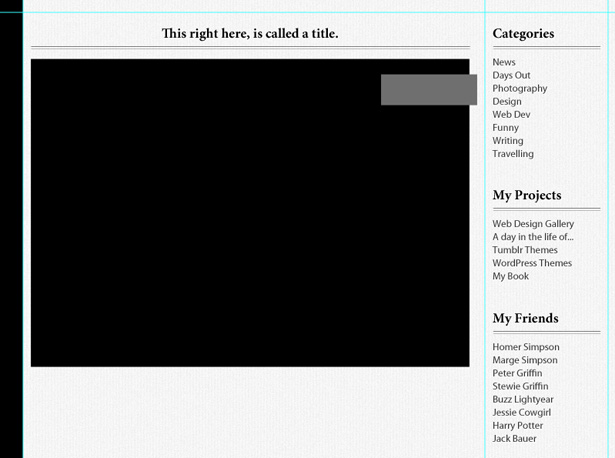This screenshot has height=458, width=615.
Task: Click the large black image placeholder
Action: [x=250, y=213]
